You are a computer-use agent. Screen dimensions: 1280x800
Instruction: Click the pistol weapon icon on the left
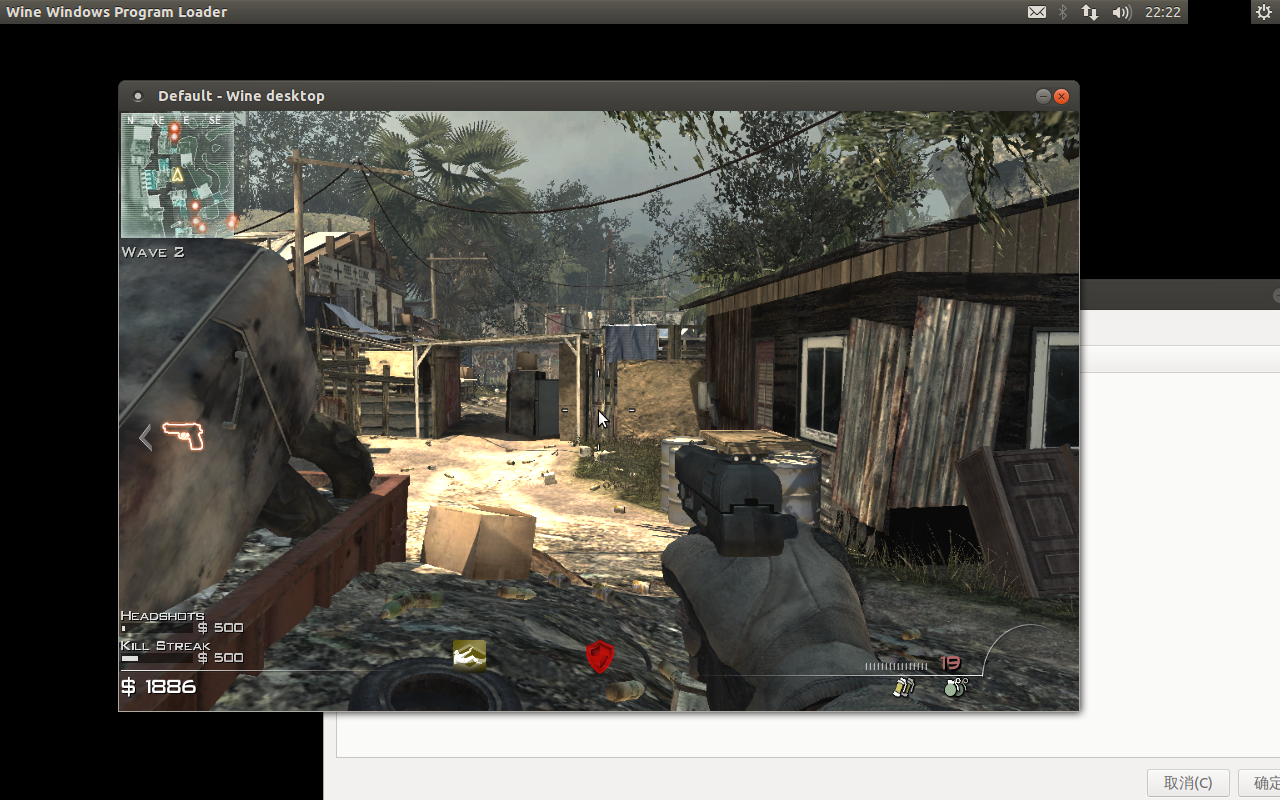click(x=183, y=436)
